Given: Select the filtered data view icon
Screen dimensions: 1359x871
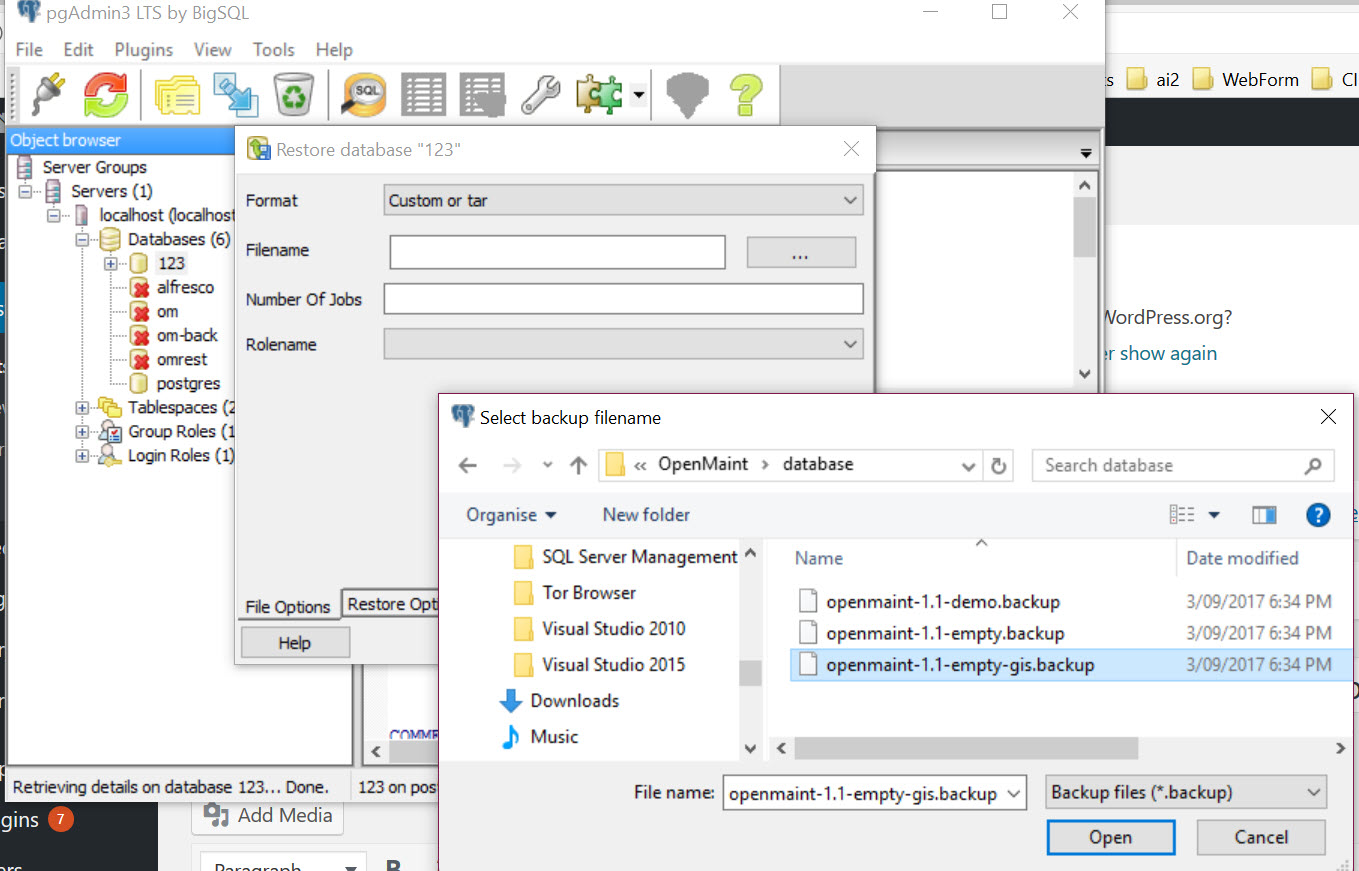Looking at the screenshot, I should [x=482, y=94].
